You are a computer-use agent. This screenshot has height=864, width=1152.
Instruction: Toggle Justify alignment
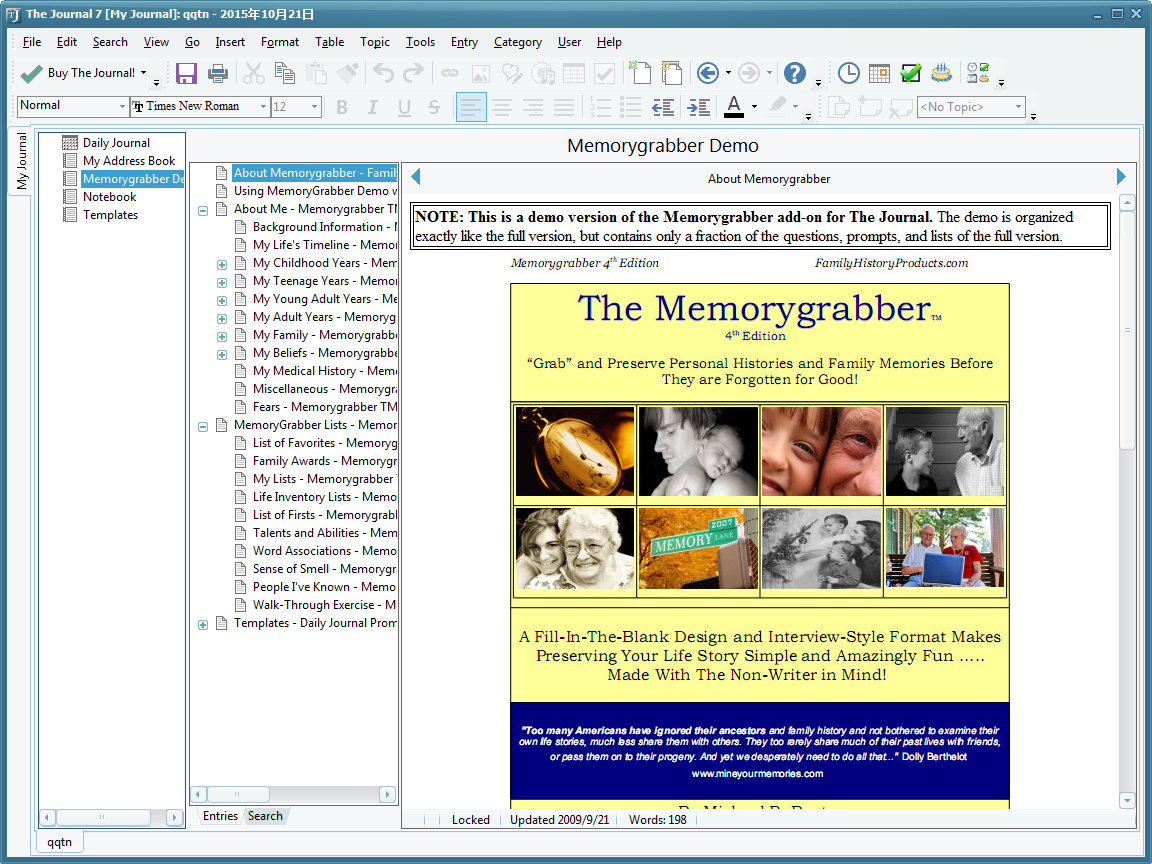pos(564,107)
